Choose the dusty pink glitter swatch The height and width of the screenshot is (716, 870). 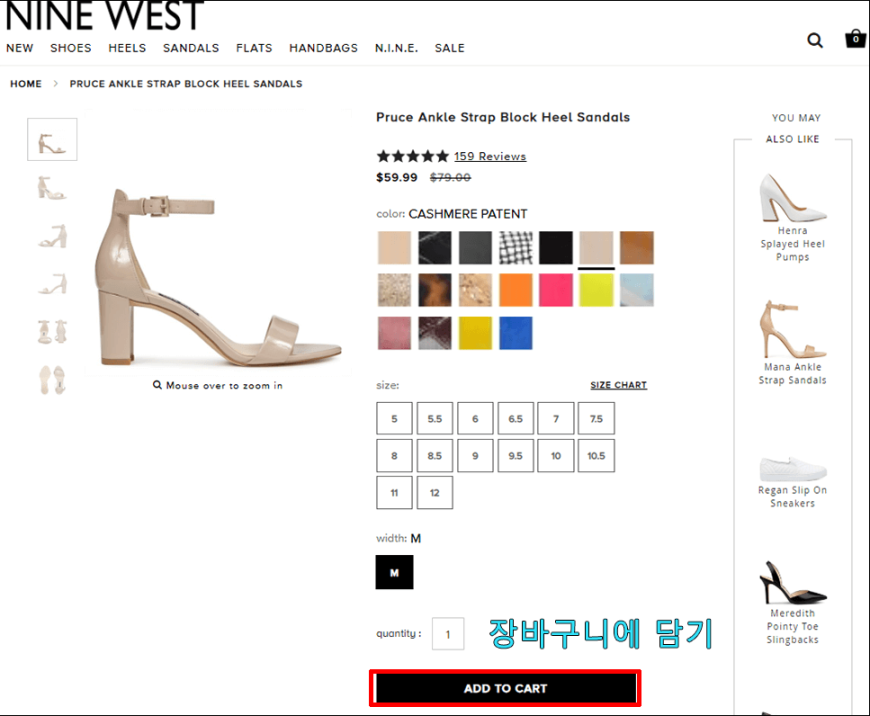click(394, 333)
